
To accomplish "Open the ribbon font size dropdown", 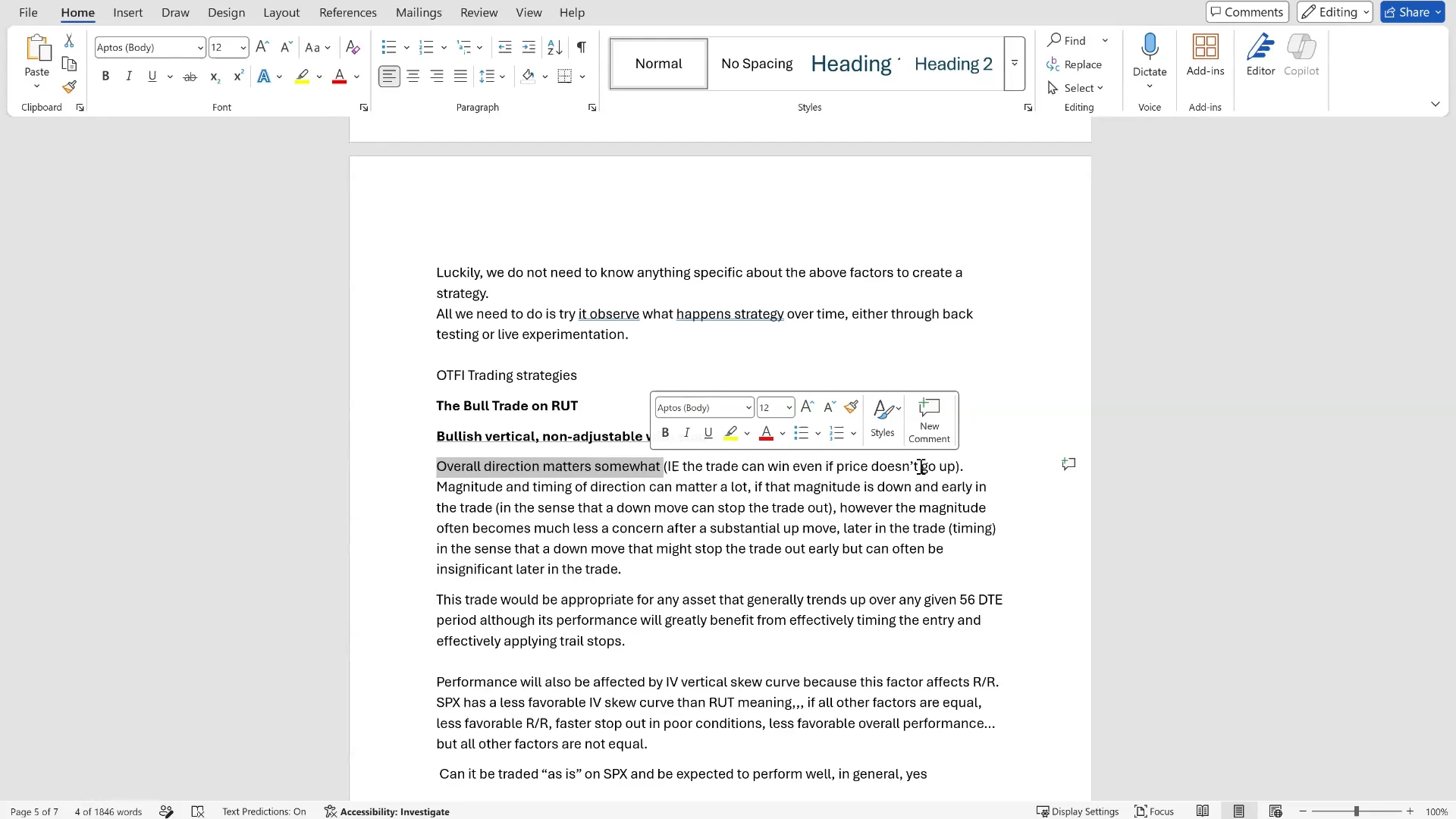I will coord(243,48).
